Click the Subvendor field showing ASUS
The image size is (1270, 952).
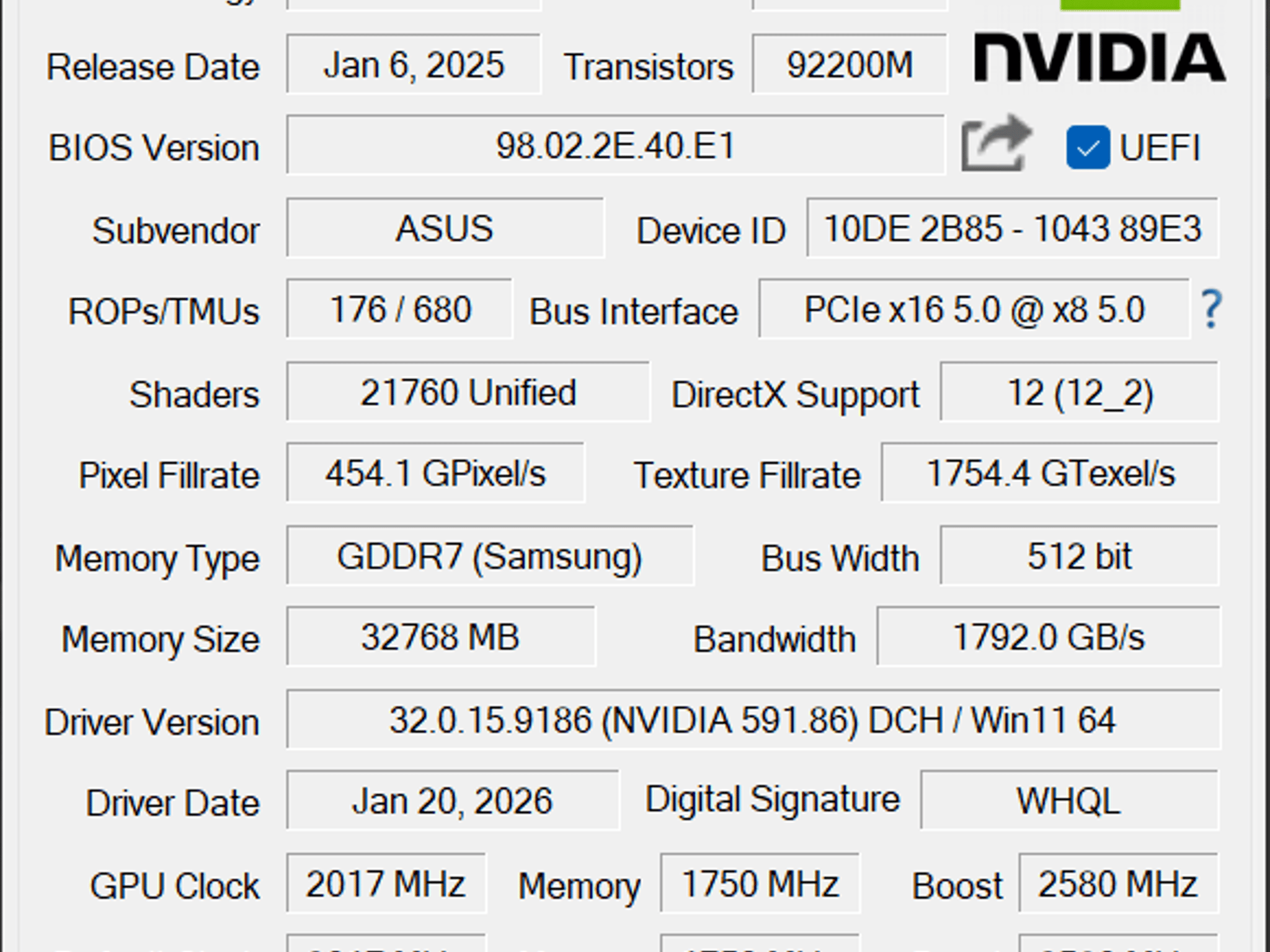coord(445,228)
